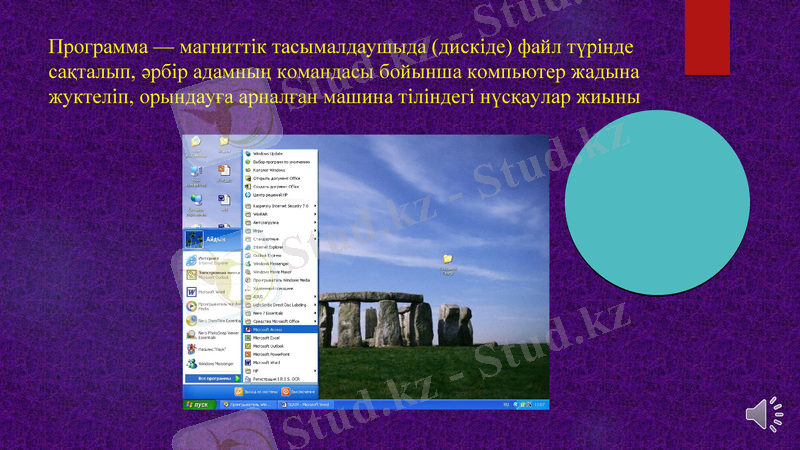
Task: Click the All Programs green arrow button
Action: 237,379
